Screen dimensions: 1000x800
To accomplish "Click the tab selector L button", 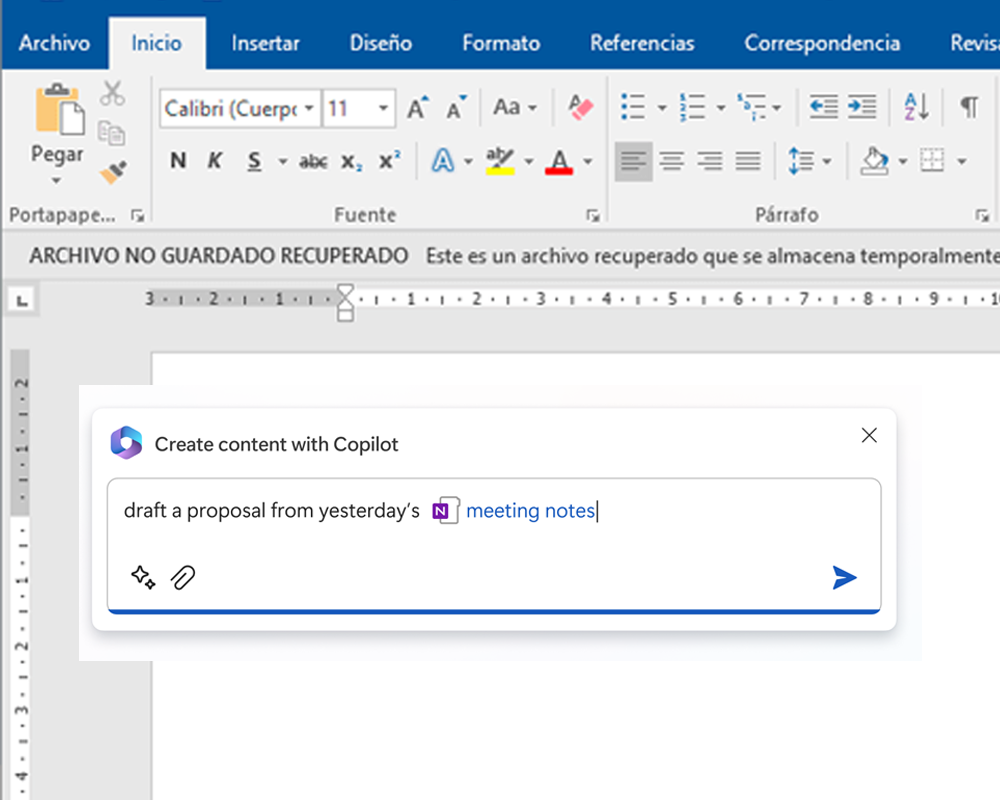I will pyautogui.click(x=23, y=300).
